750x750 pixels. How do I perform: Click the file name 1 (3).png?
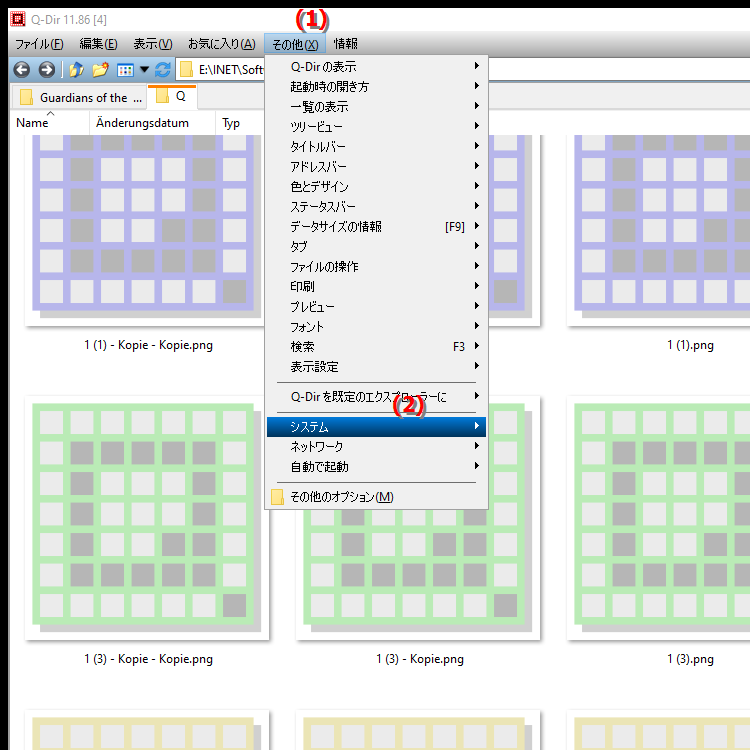point(690,659)
